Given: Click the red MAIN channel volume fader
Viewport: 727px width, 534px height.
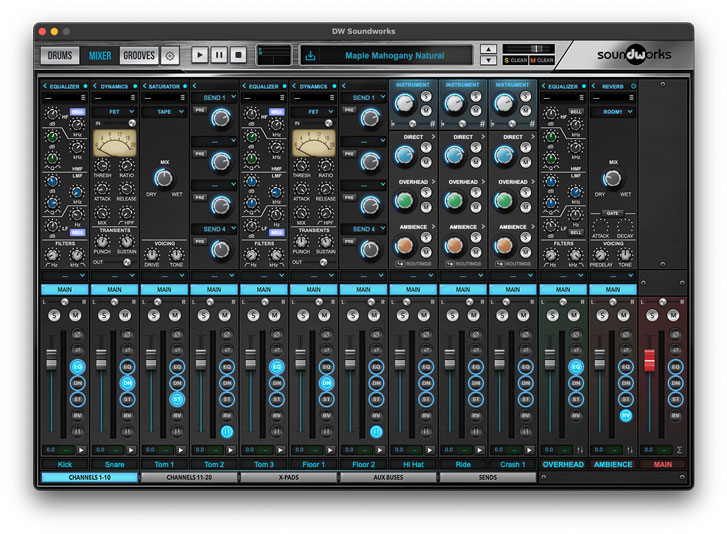Looking at the screenshot, I should coord(650,360).
